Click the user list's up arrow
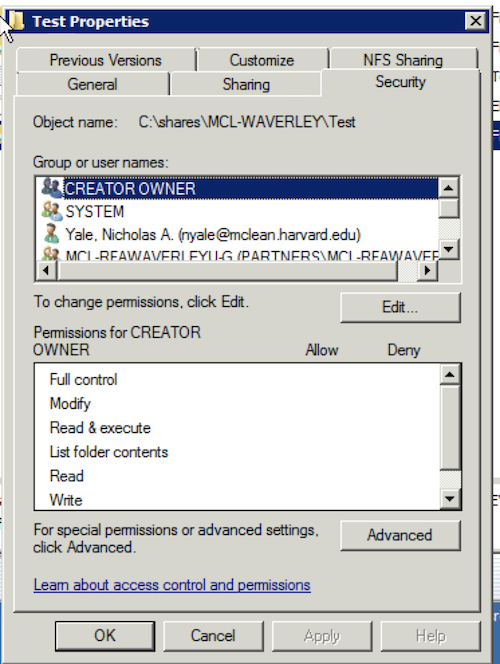 (448, 188)
